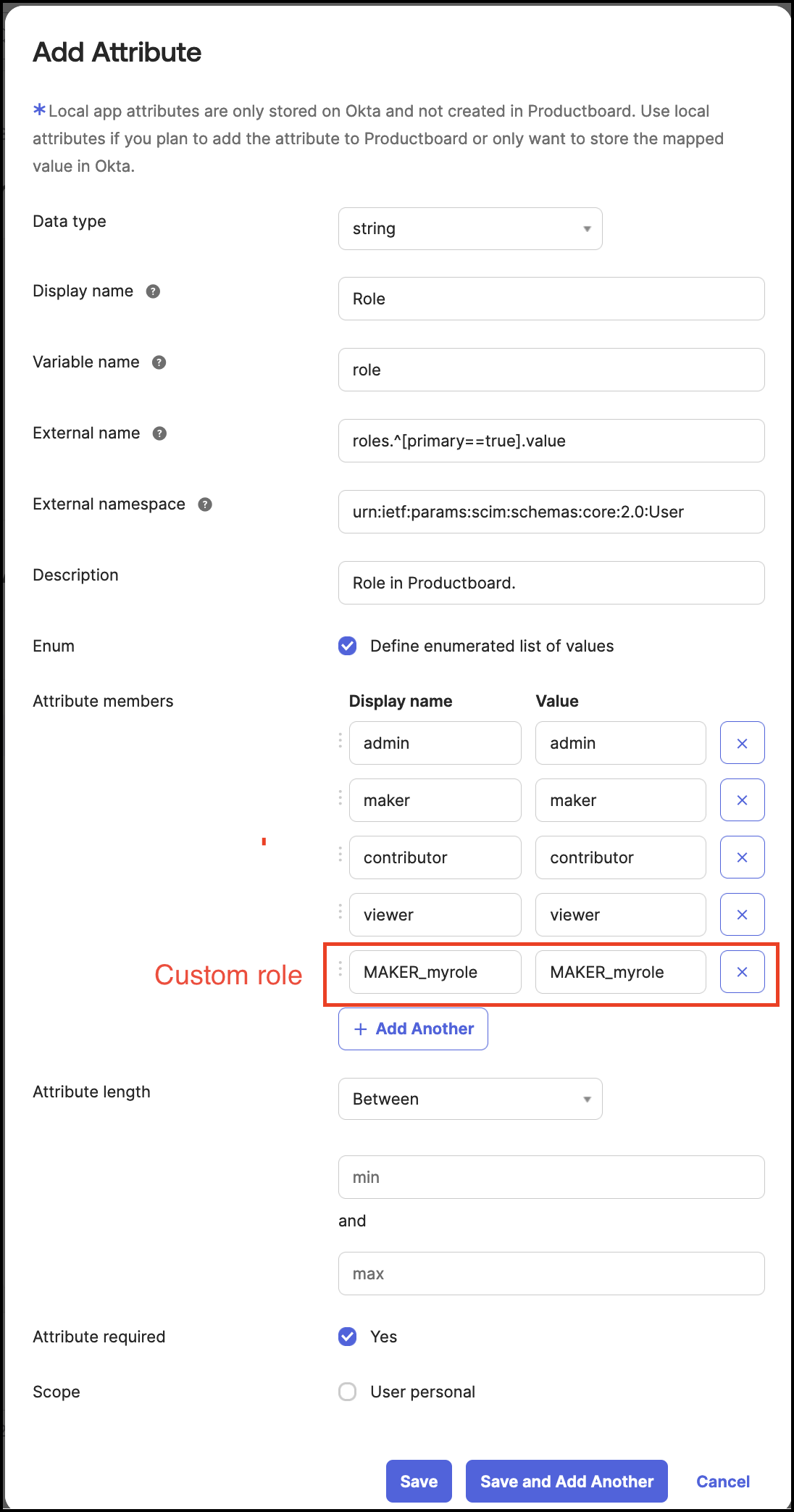
Task: Click Save and Add Another button
Action: [567, 1481]
